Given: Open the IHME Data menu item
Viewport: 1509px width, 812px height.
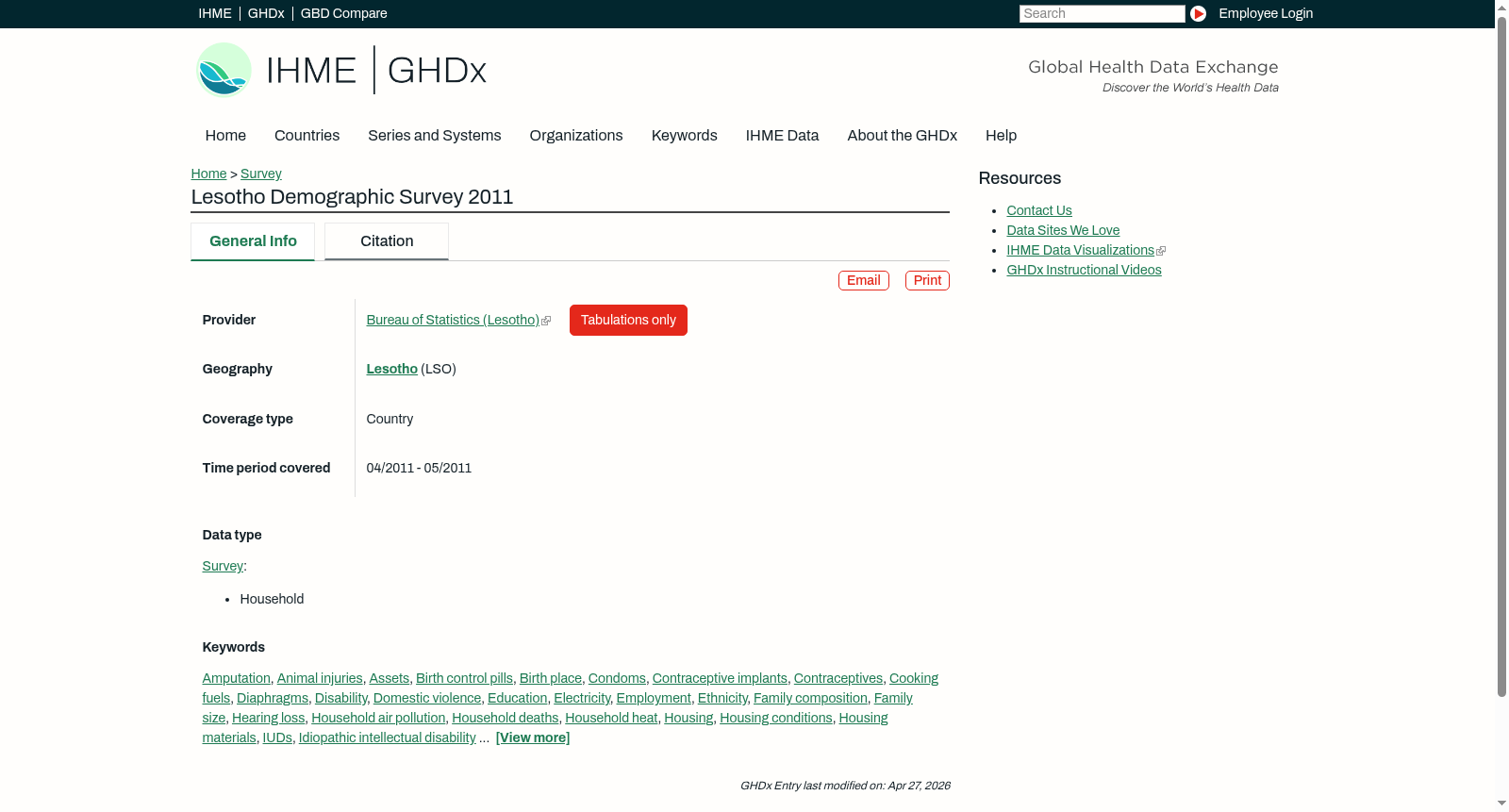Looking at the screenshot, I should pos(782,135).
